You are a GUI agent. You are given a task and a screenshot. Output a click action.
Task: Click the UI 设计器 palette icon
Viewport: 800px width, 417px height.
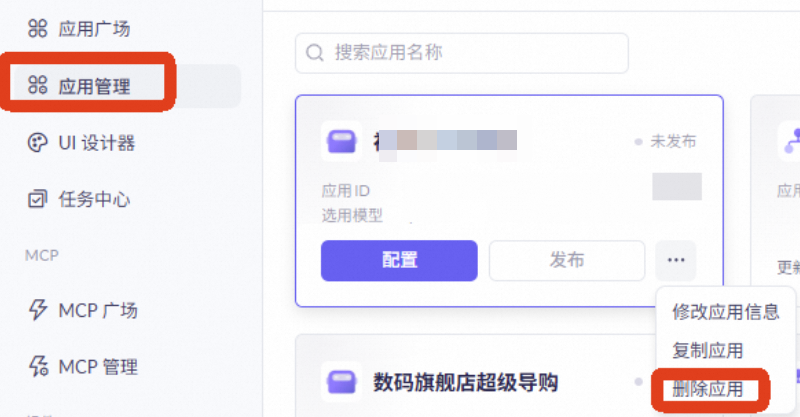(38, 143)
